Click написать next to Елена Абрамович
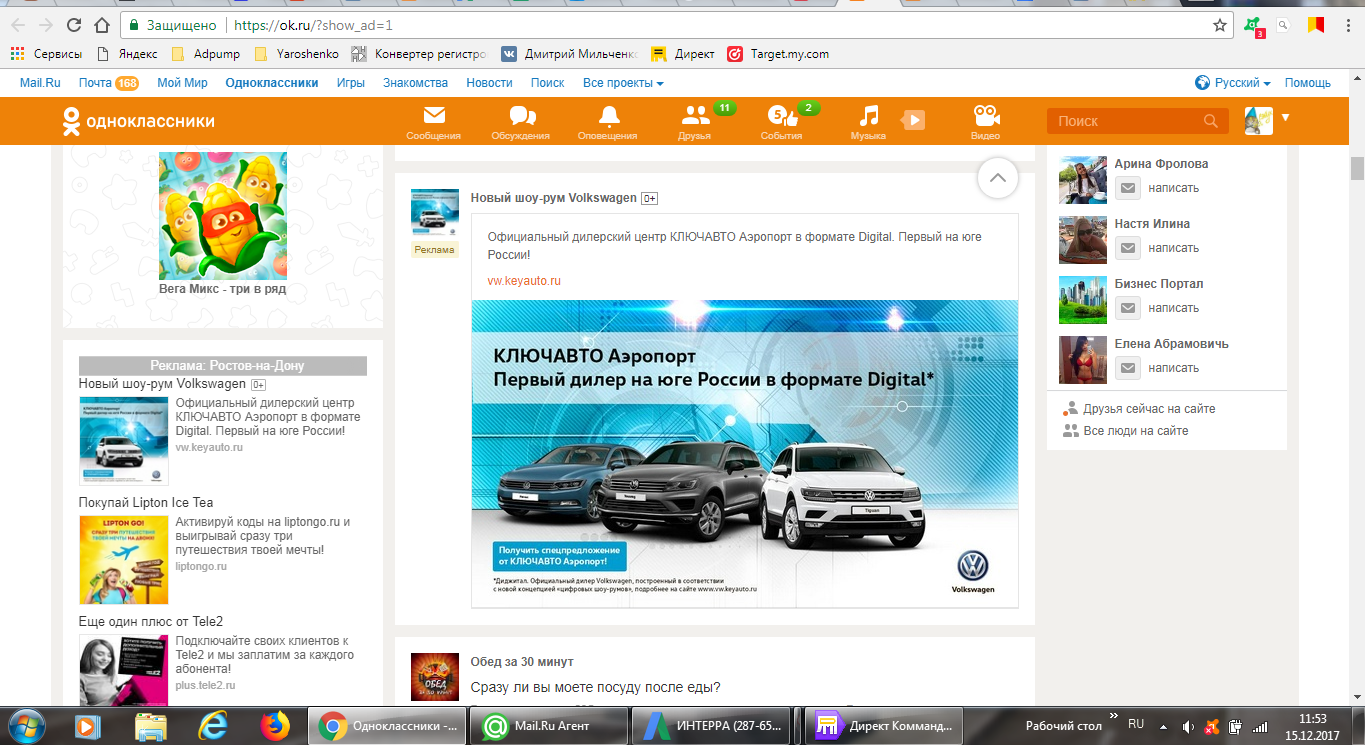 (x=1173, y=368)
